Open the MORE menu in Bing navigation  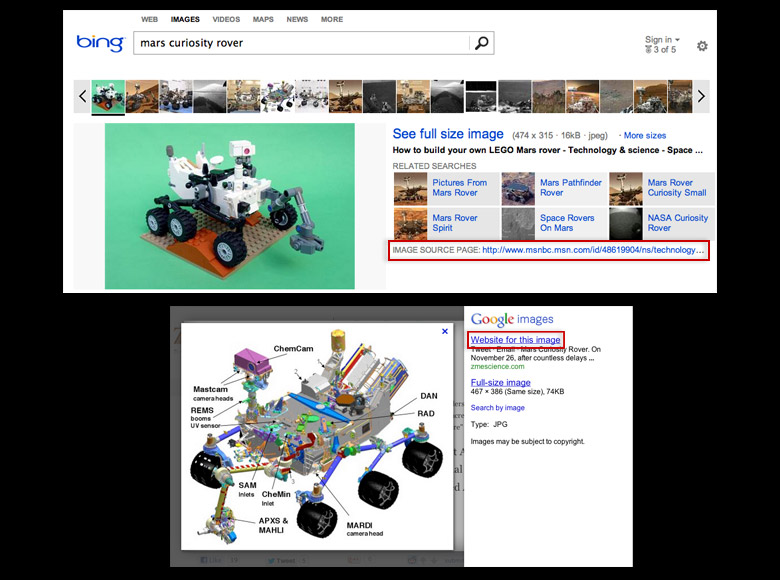[332, 19]
